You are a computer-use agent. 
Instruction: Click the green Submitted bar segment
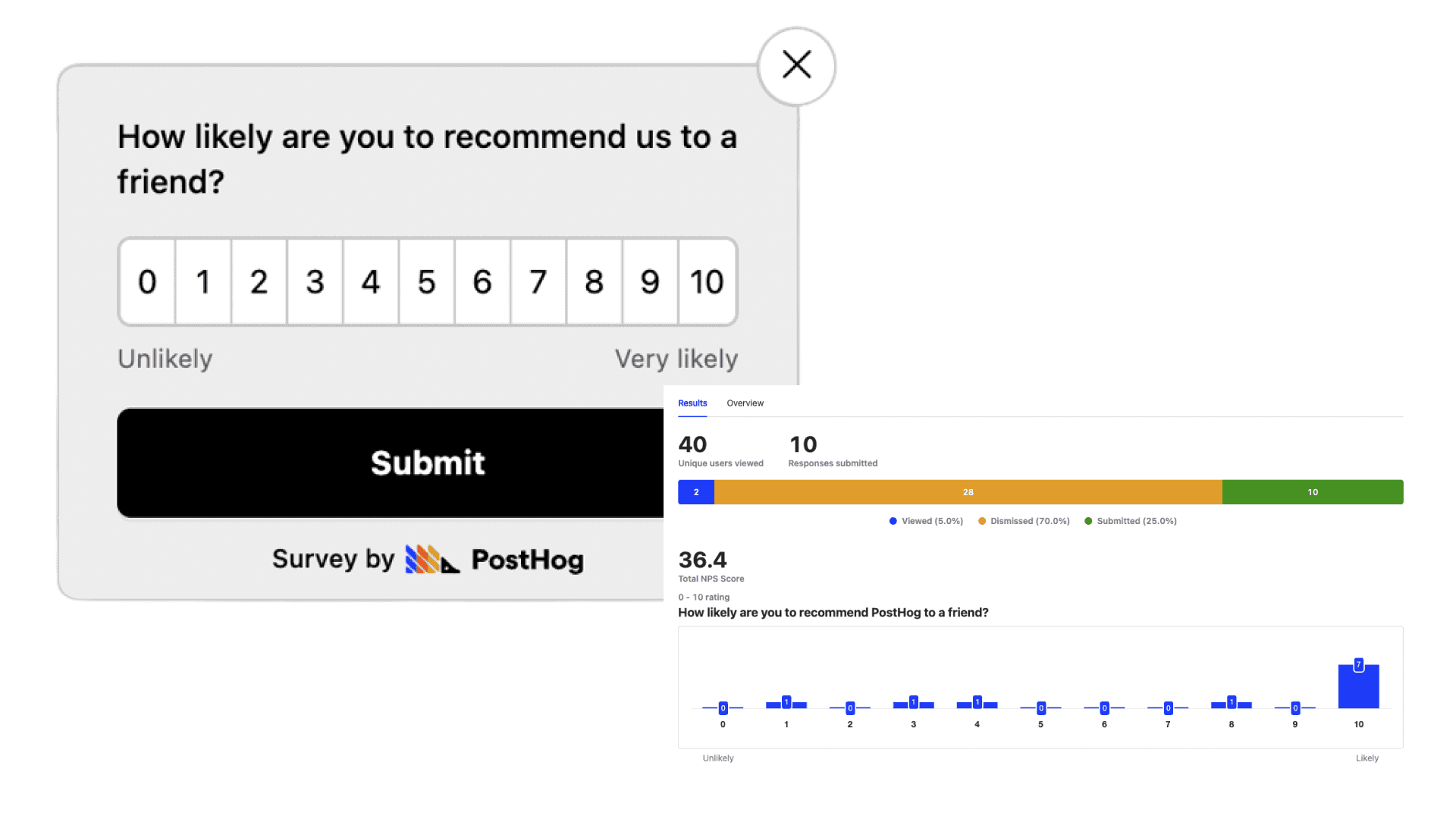(1313, 492)
